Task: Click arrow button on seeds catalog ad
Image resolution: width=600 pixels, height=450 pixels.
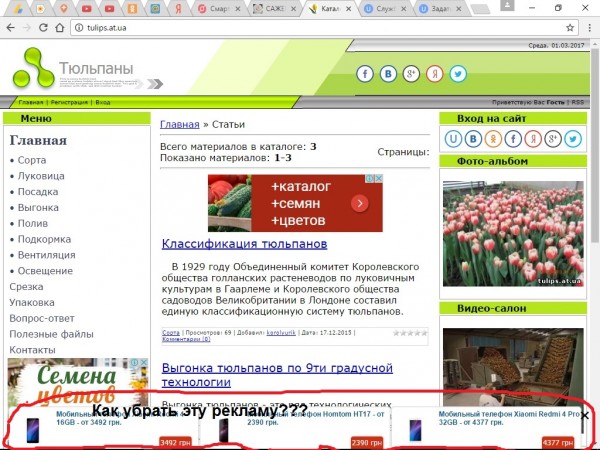Action: 360,203
